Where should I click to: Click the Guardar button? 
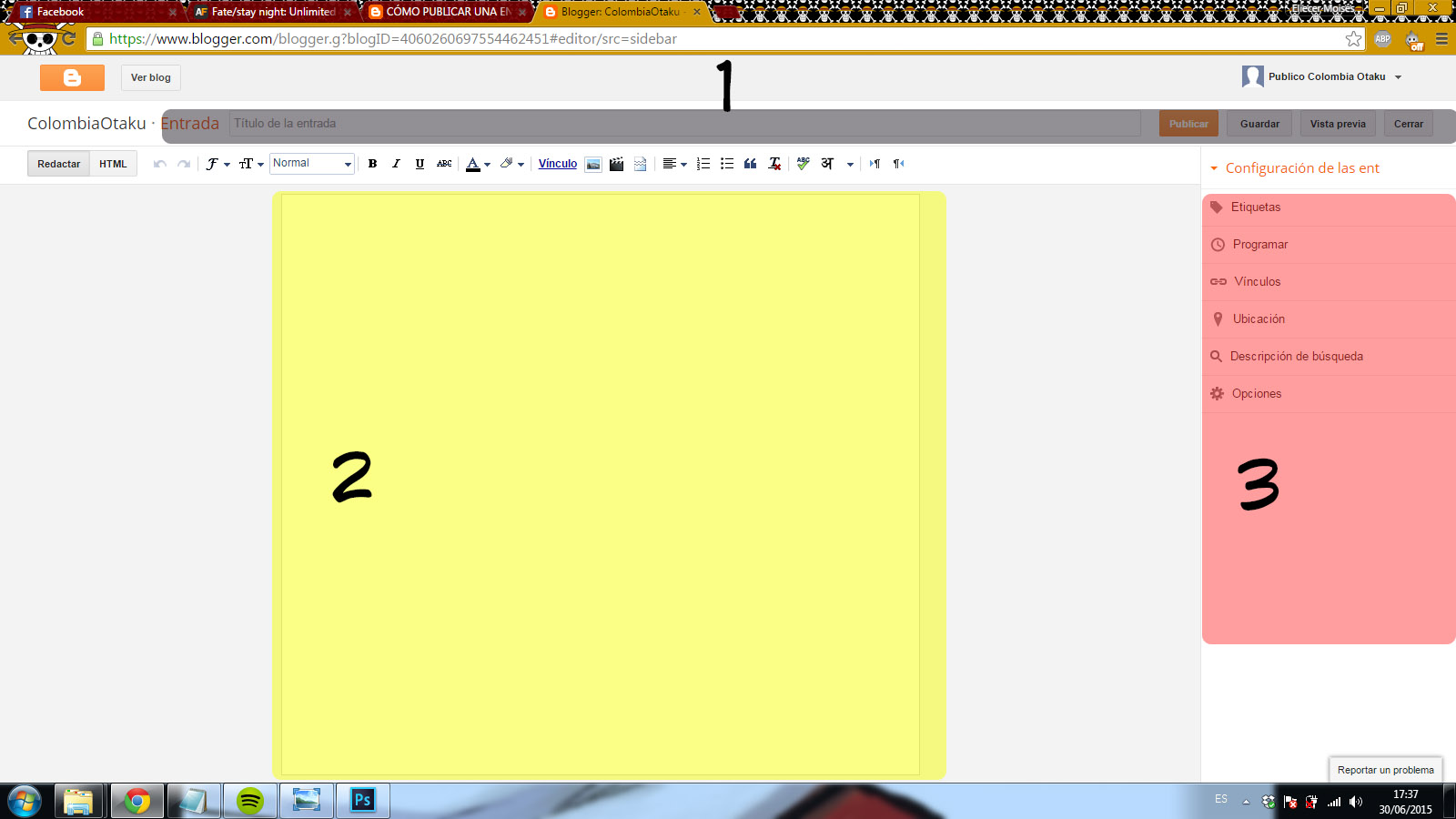click(1259, 124)
